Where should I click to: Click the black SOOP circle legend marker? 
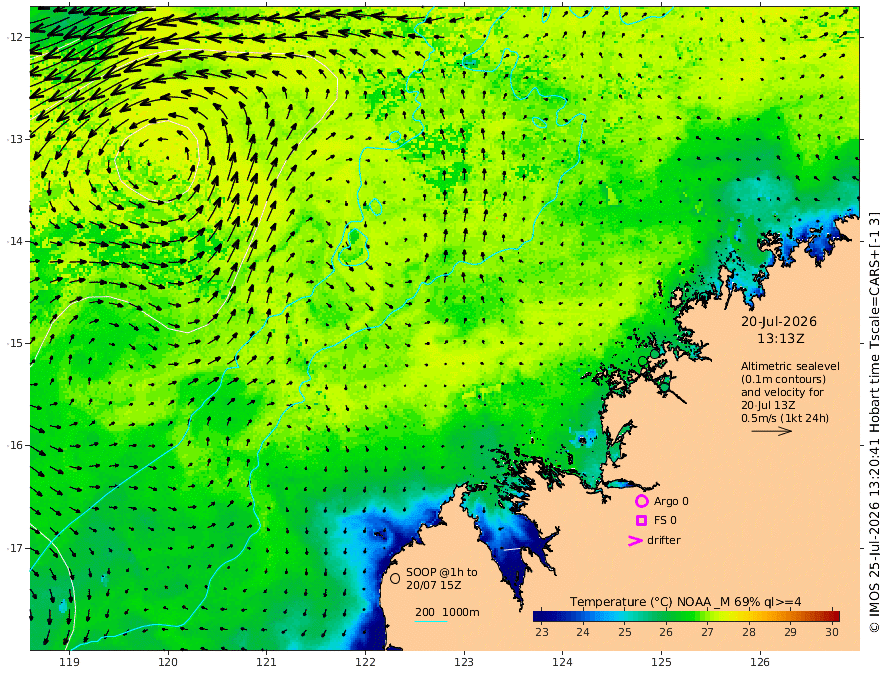(x=395, y=578)
